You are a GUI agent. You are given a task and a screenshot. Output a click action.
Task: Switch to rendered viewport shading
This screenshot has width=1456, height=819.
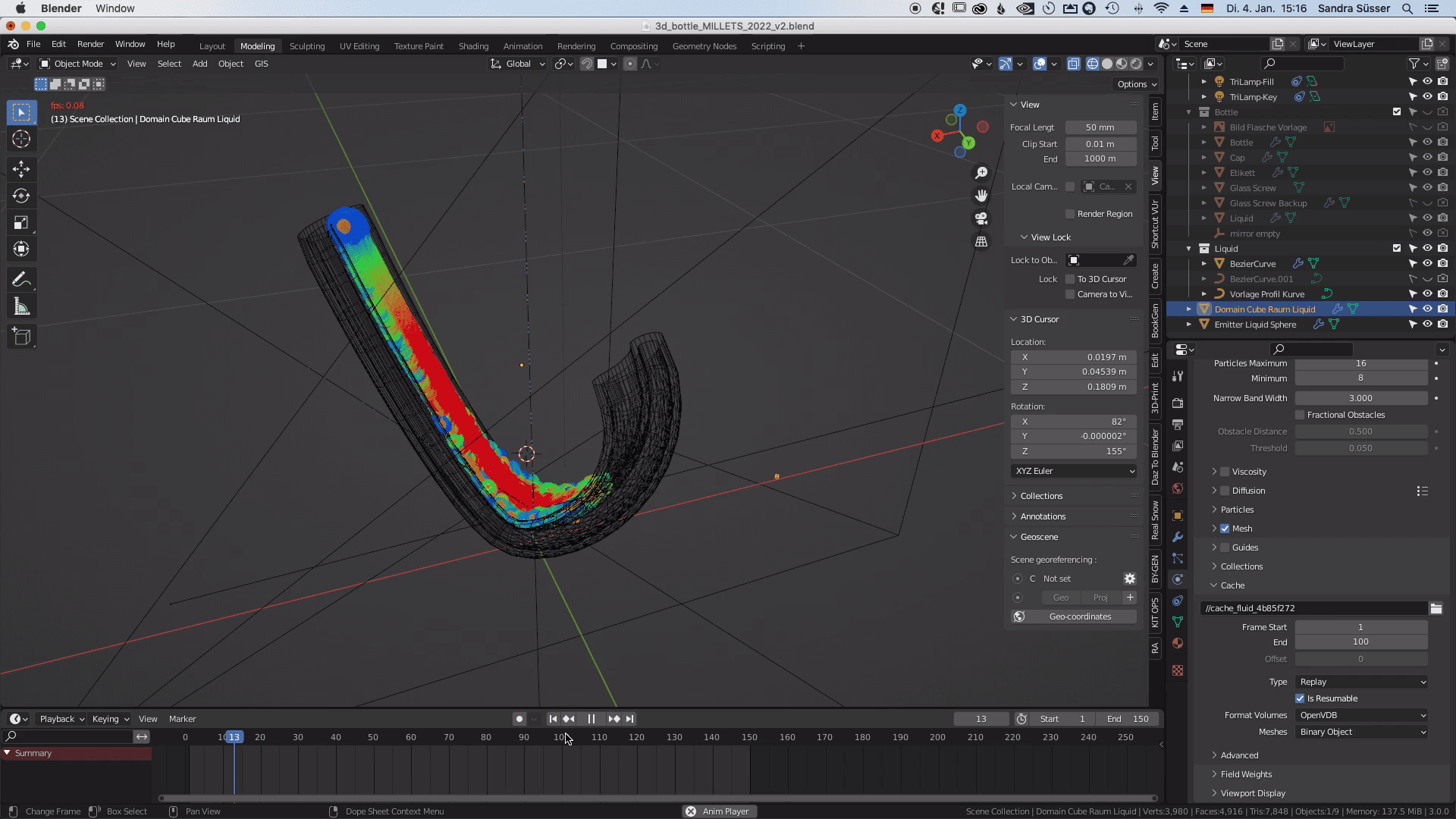(1136, 64)
